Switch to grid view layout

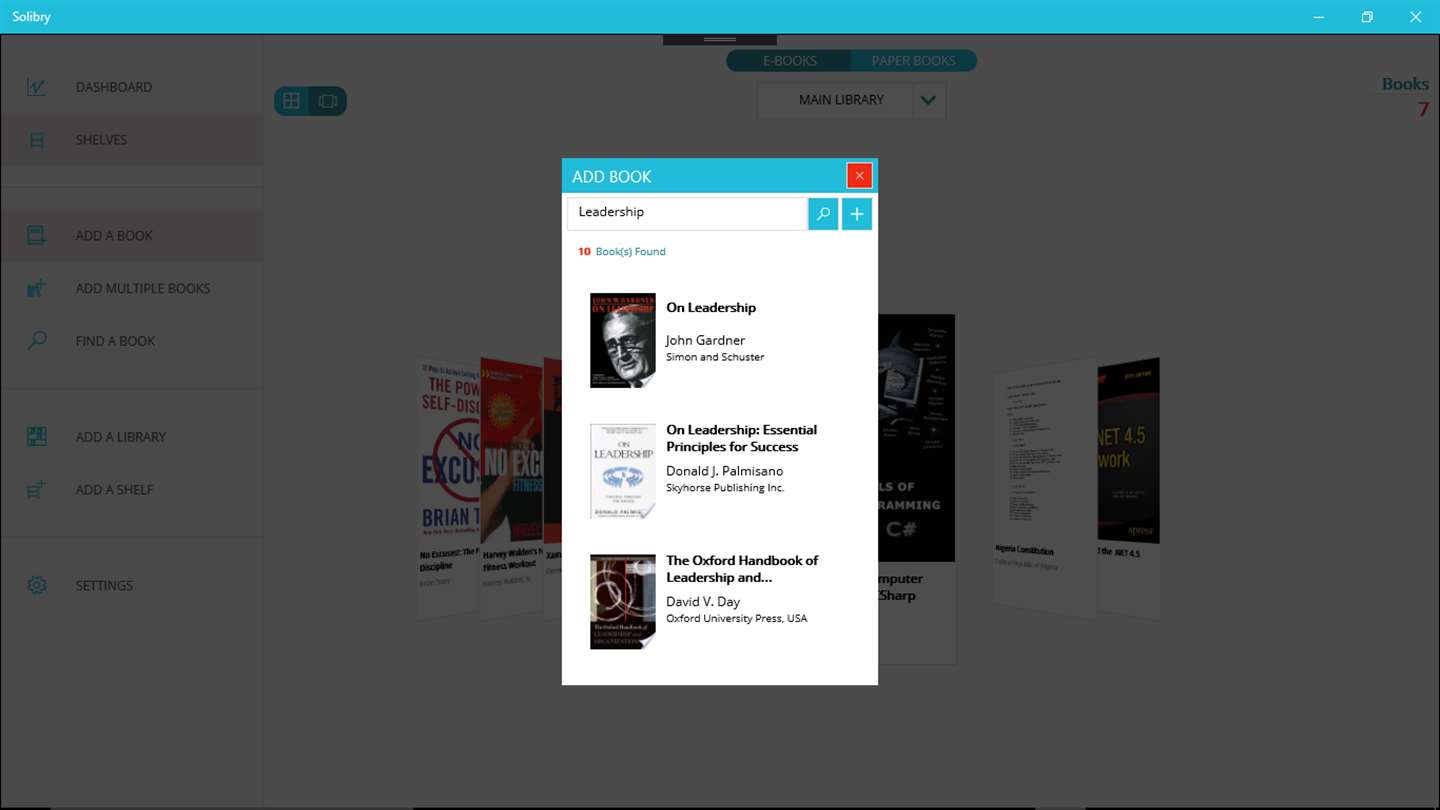(292, 101)
